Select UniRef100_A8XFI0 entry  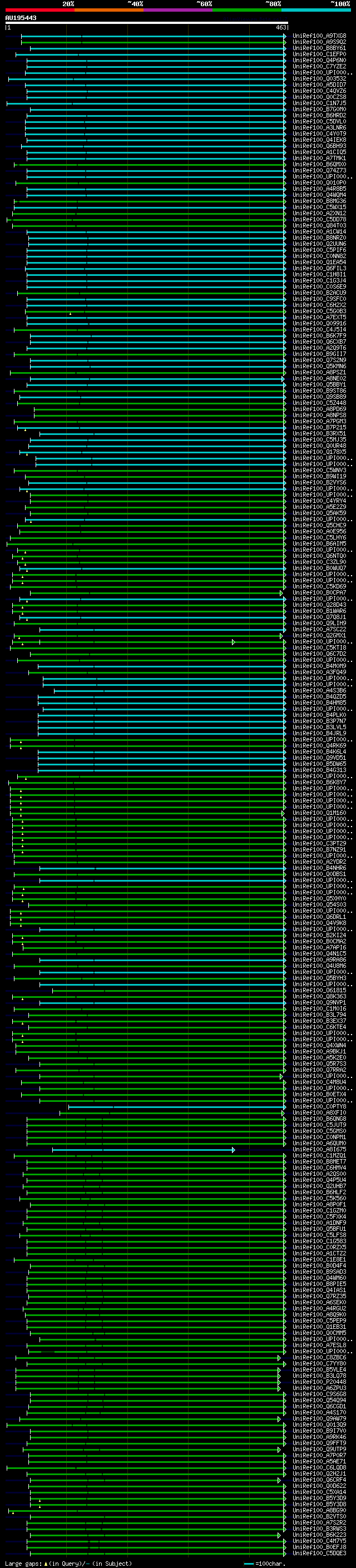pos(319,1112)
